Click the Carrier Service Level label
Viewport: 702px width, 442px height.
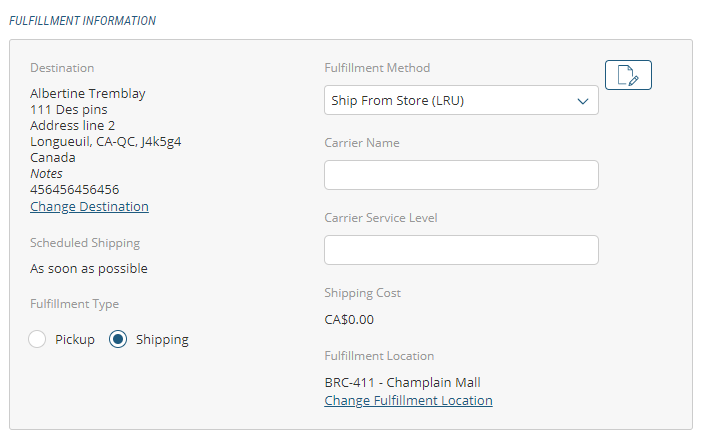tap(381, 218)
